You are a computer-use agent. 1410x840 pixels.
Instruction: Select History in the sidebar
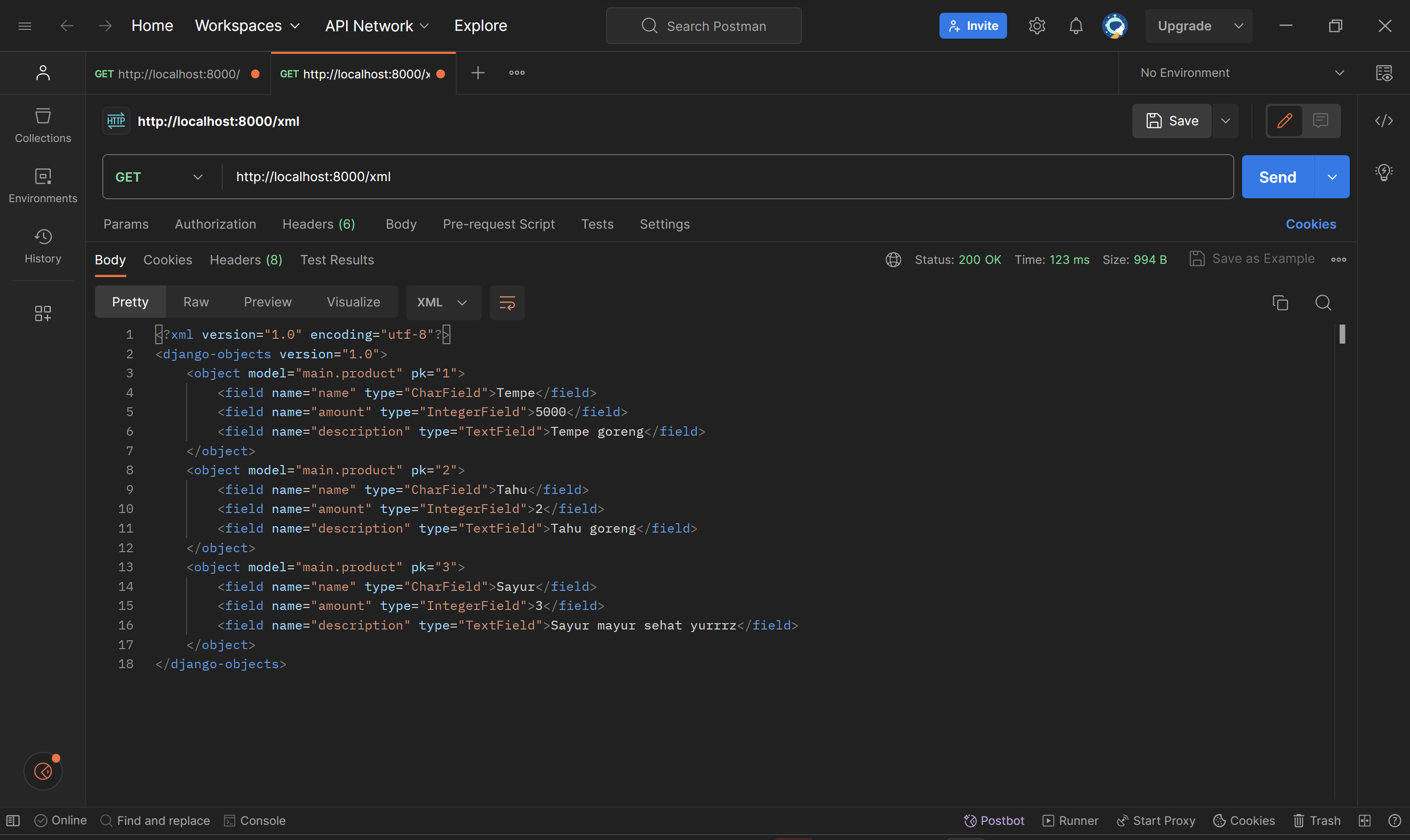[x=43, y=246]
